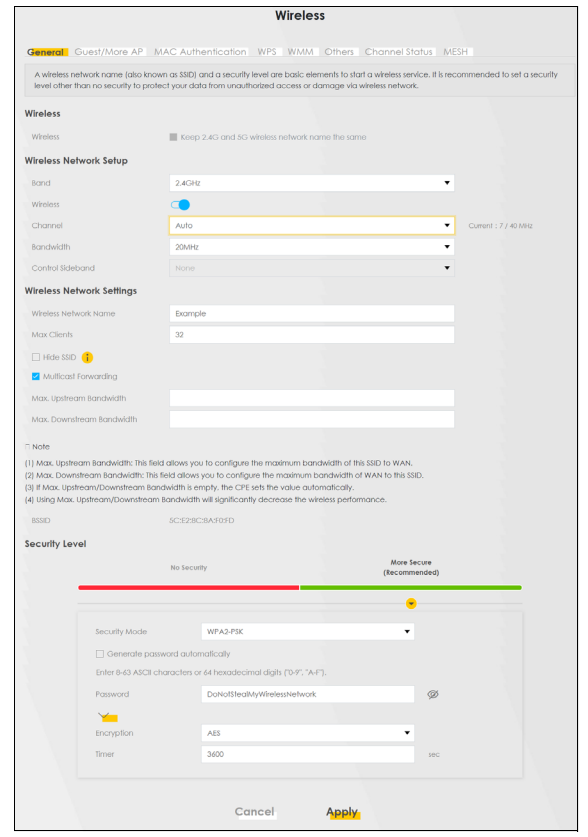The width and height of the screenshot is (588, 837).
Task: Click the Apply button
Action: (x=342, y=812)
